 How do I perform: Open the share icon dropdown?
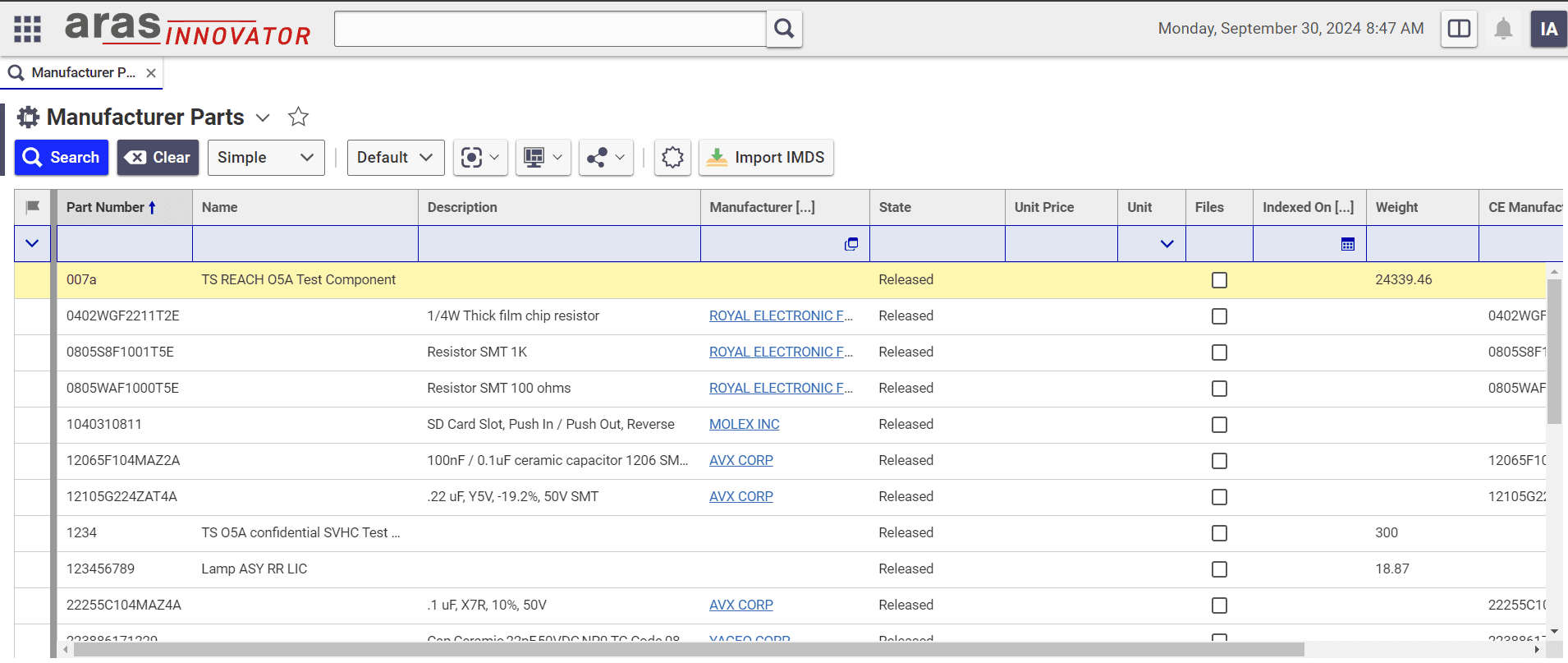606,157
